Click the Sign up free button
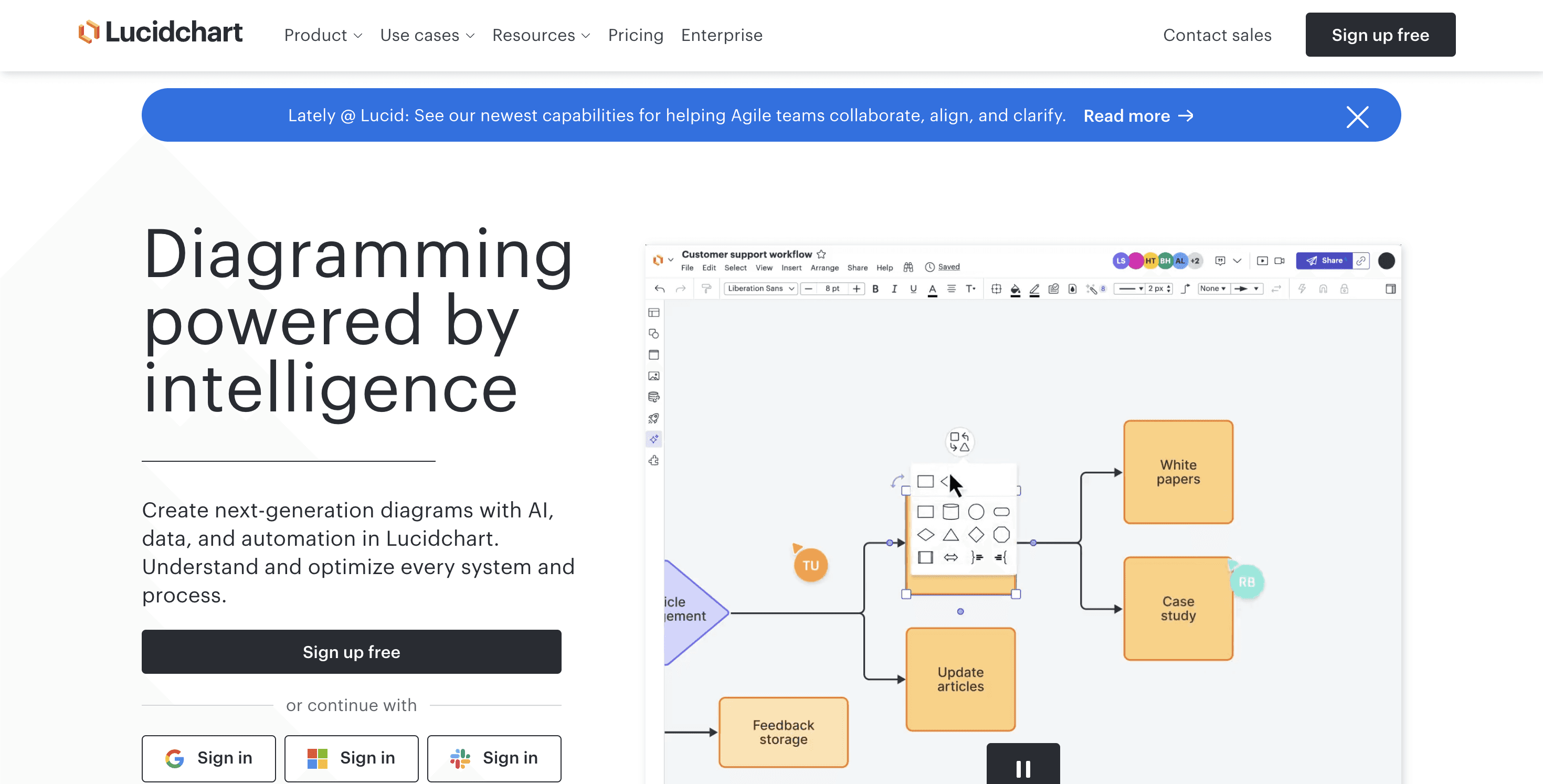1543x784 pixels. click(x=1380, y=35)
